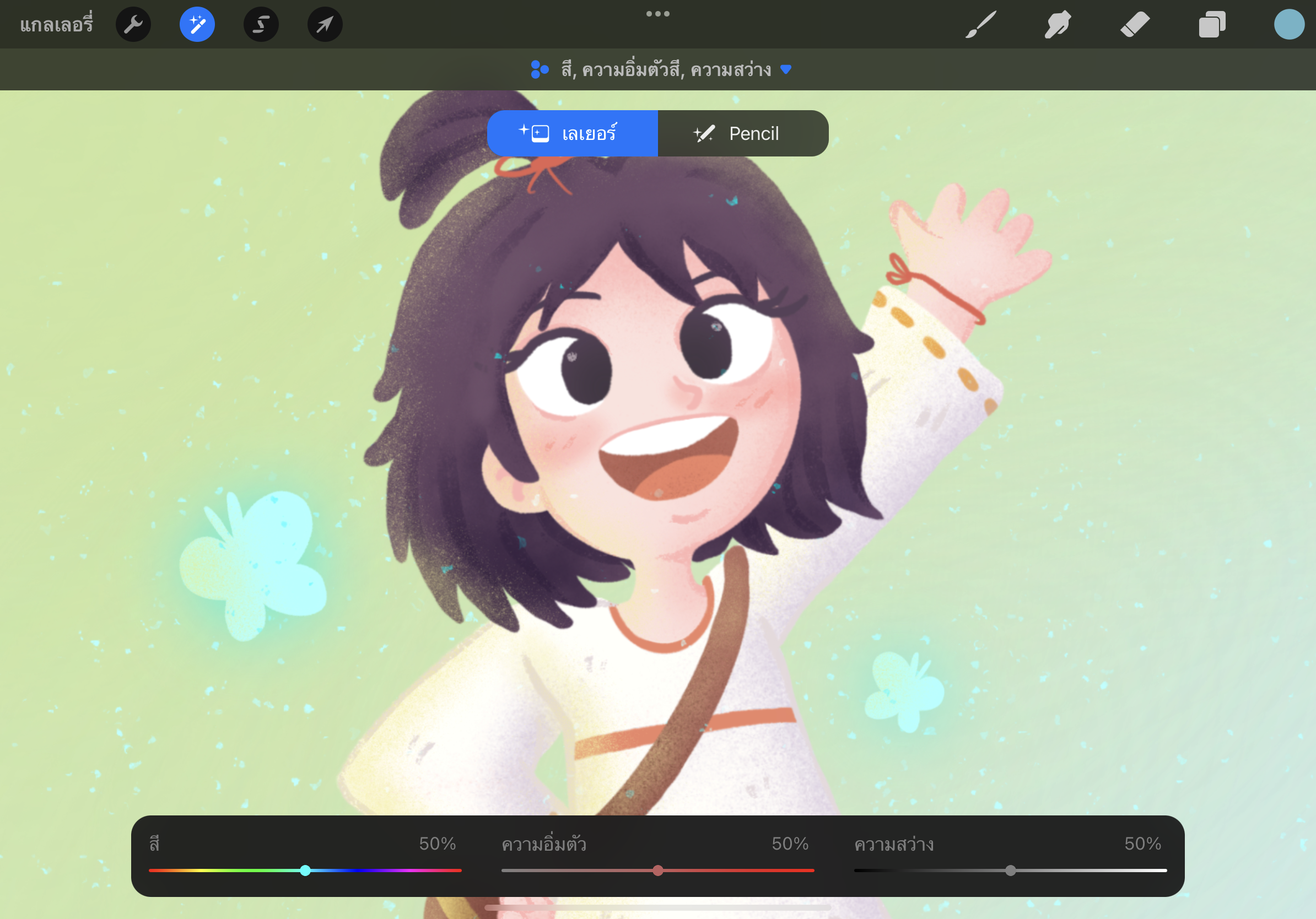Open the Layers panel icon
The image size is (1316, 919).
point(1212,25)
